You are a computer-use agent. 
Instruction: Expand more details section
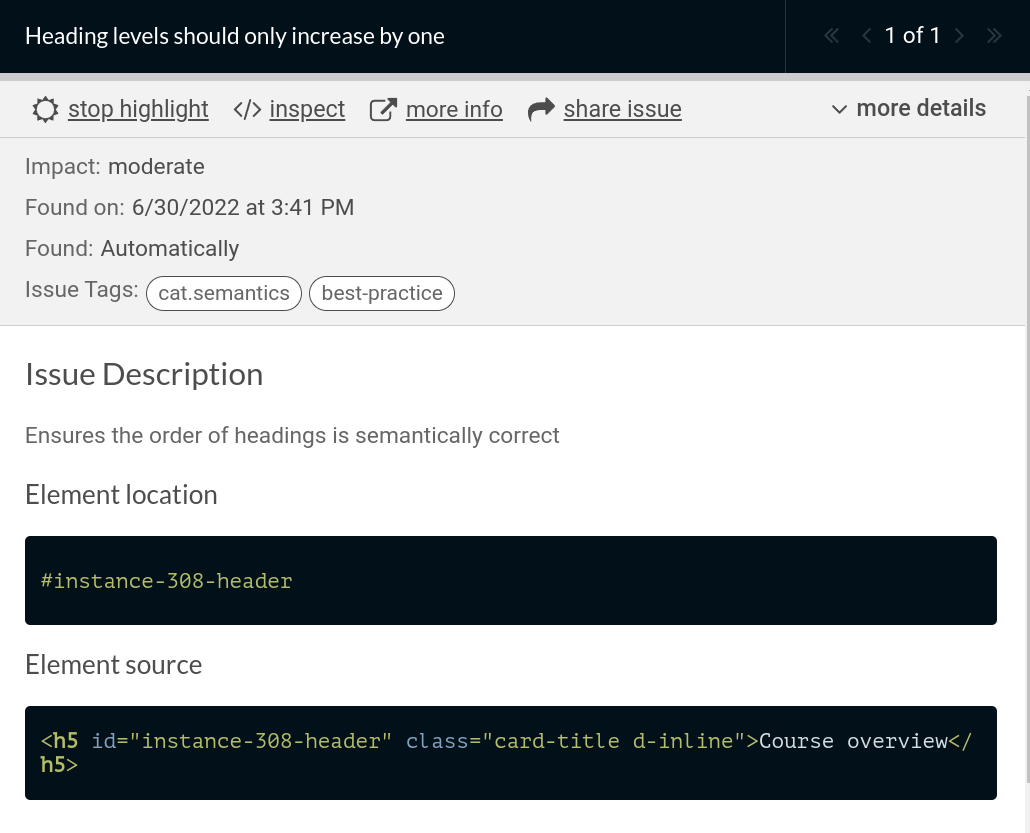pyautogui.click(x=909, y=108)
